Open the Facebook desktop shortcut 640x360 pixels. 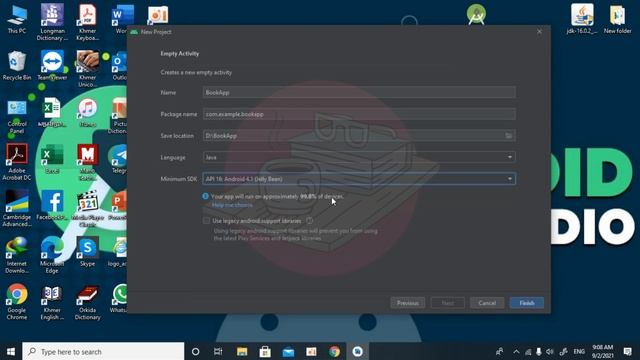click(x=52, y=206)
